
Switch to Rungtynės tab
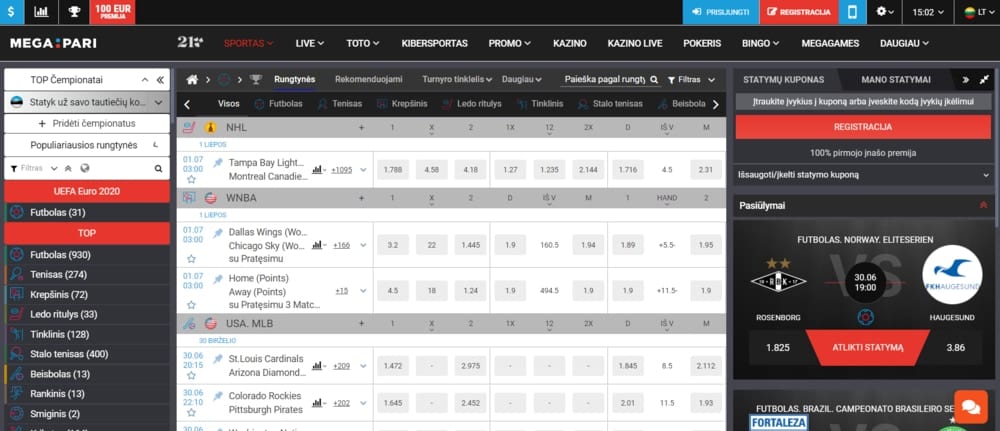[x=295, y=80]
